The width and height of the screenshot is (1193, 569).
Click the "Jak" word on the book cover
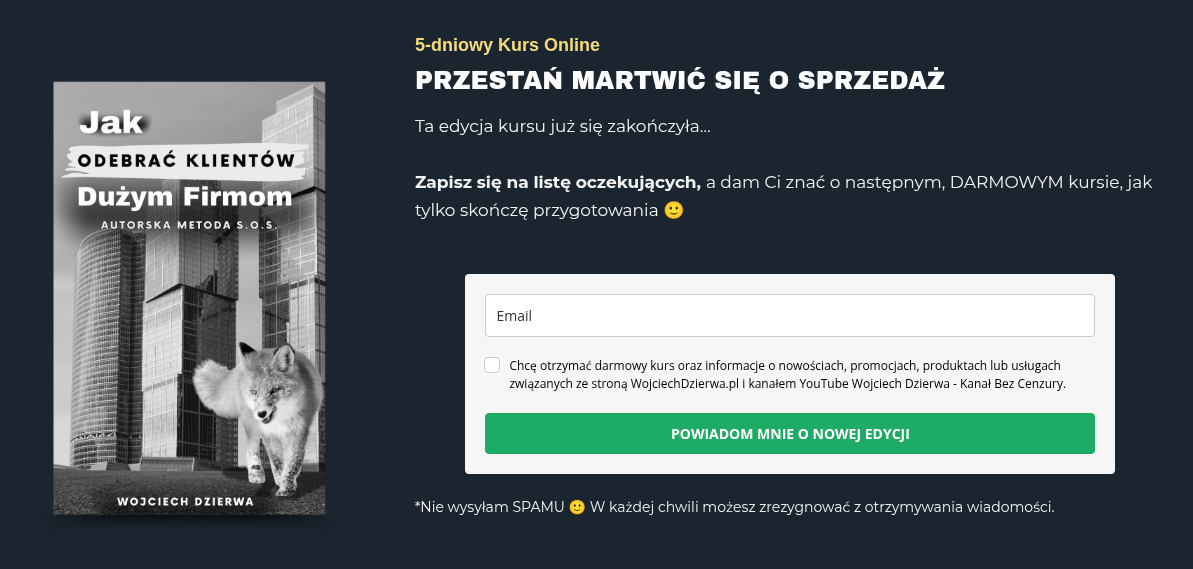[x=112, y=123]
